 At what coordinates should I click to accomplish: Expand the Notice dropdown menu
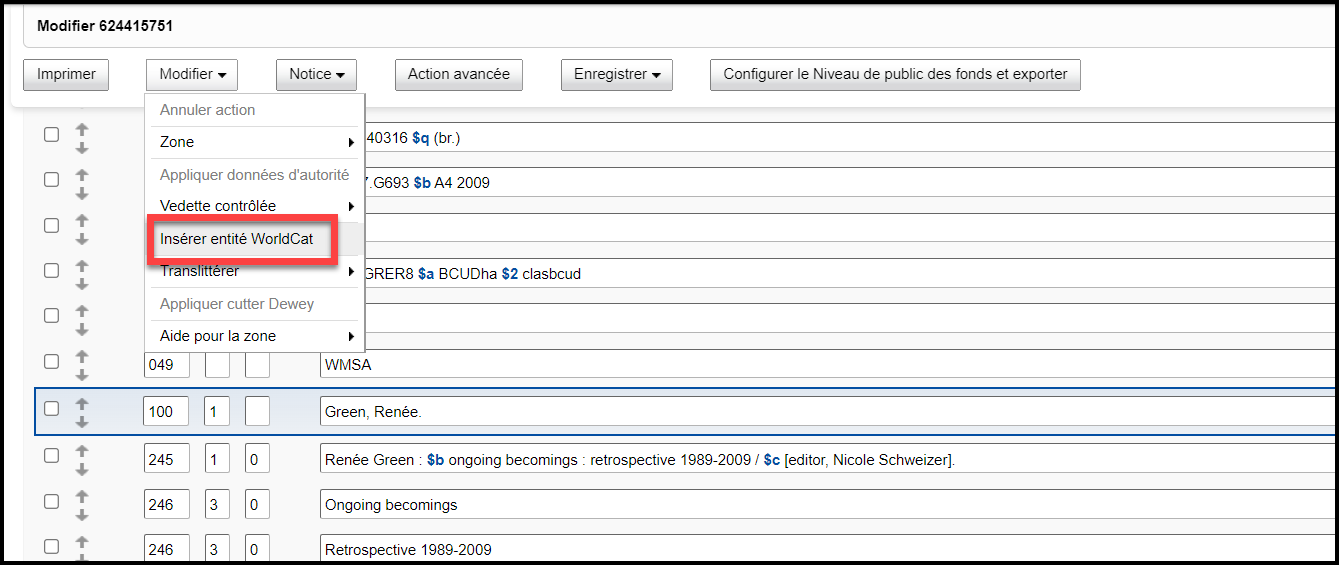[x=316, y=74]
